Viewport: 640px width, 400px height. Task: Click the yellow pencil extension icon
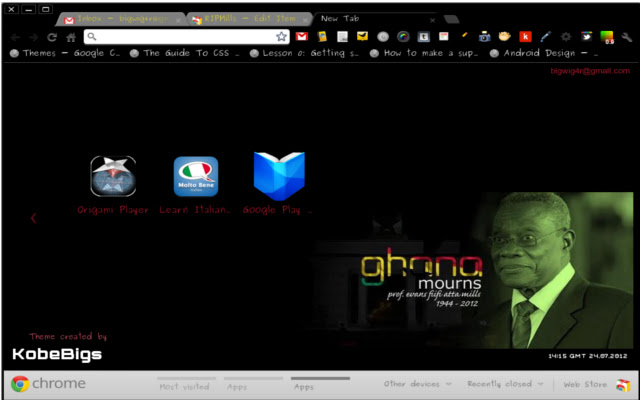click(x=464, y=36)
